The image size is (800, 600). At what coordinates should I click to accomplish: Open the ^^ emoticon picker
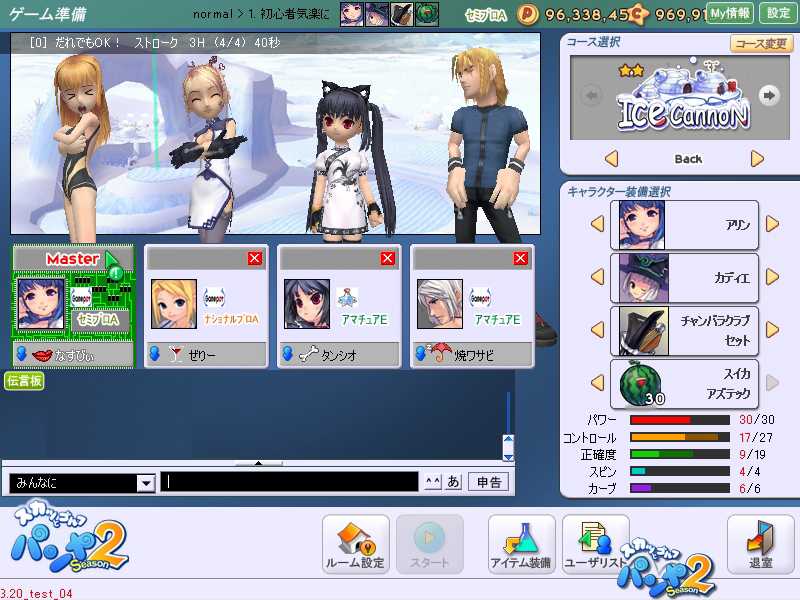pos(432,482)
